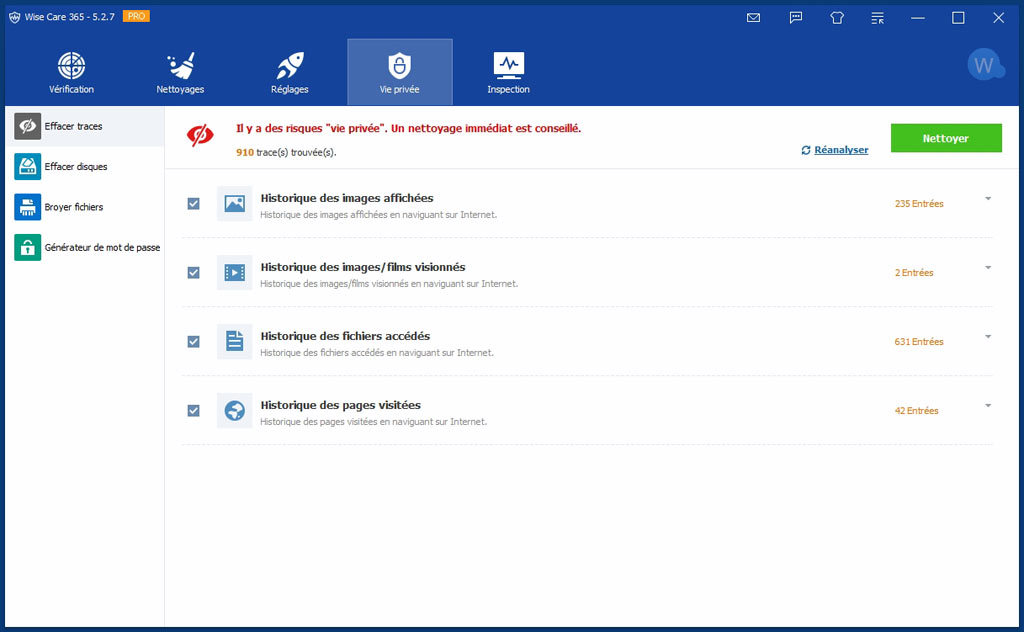Maximize the Wise Care 365 window
Viewport: 1024px width, 632px height.
tap(958, 18)
